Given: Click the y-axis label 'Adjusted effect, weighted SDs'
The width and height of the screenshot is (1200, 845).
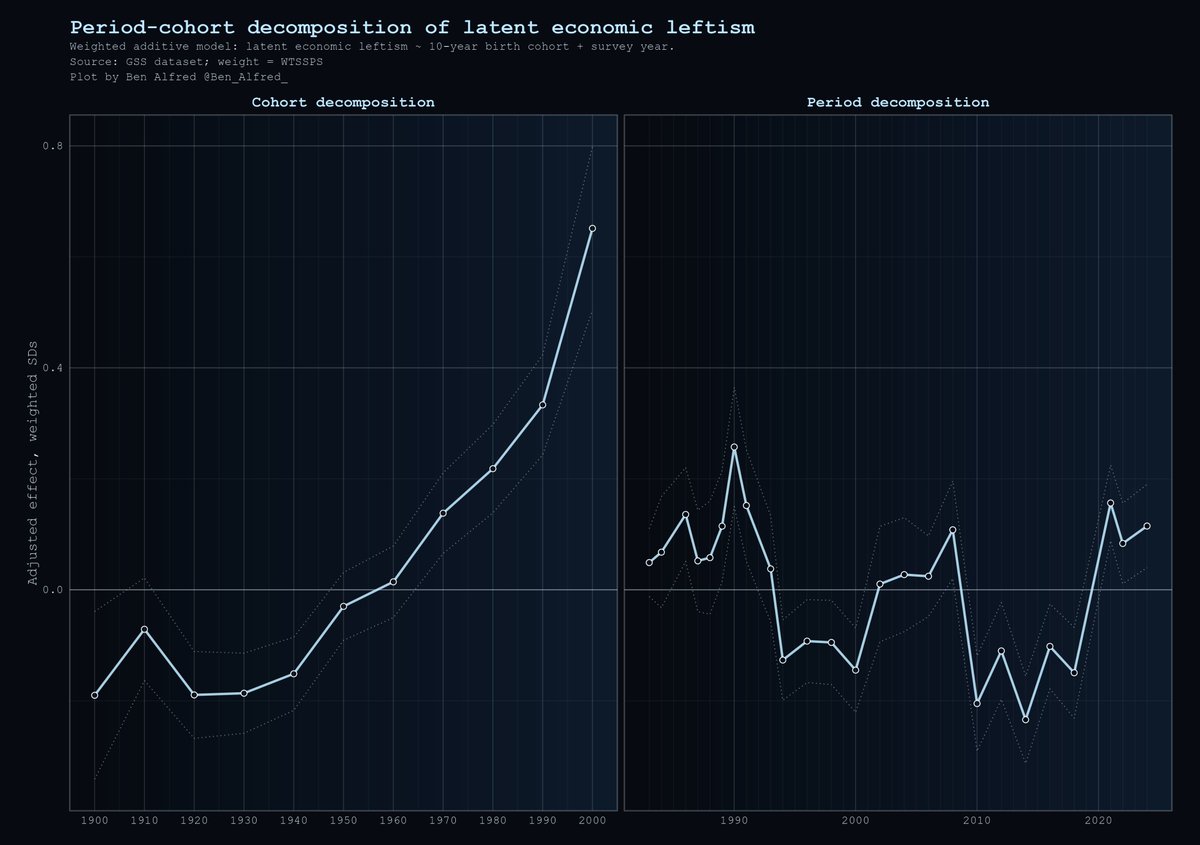Looking at the screenshot, I should click(x=32, y=463).
